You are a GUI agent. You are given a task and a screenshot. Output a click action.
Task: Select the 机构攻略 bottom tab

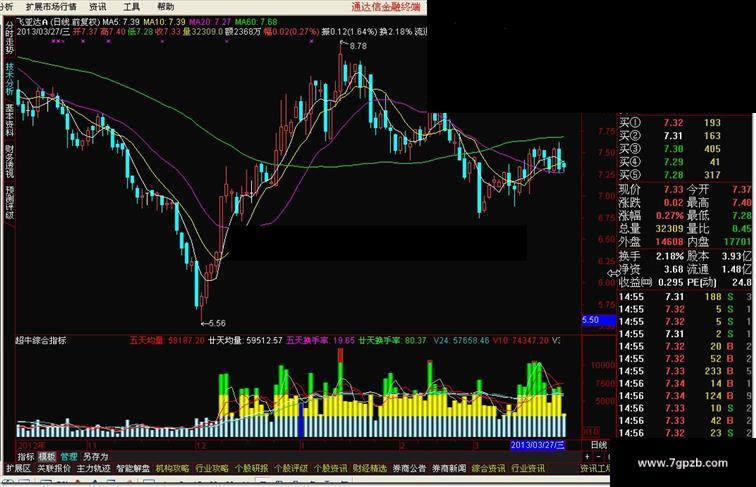(173, 468)
